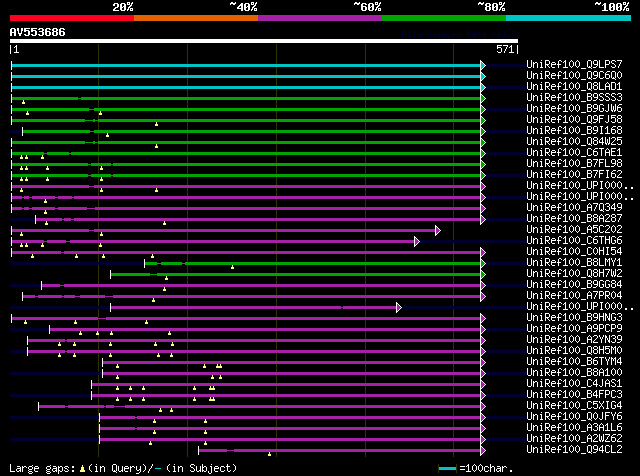Select the UniRef100_B9GG84 label

tap(574, 285)
